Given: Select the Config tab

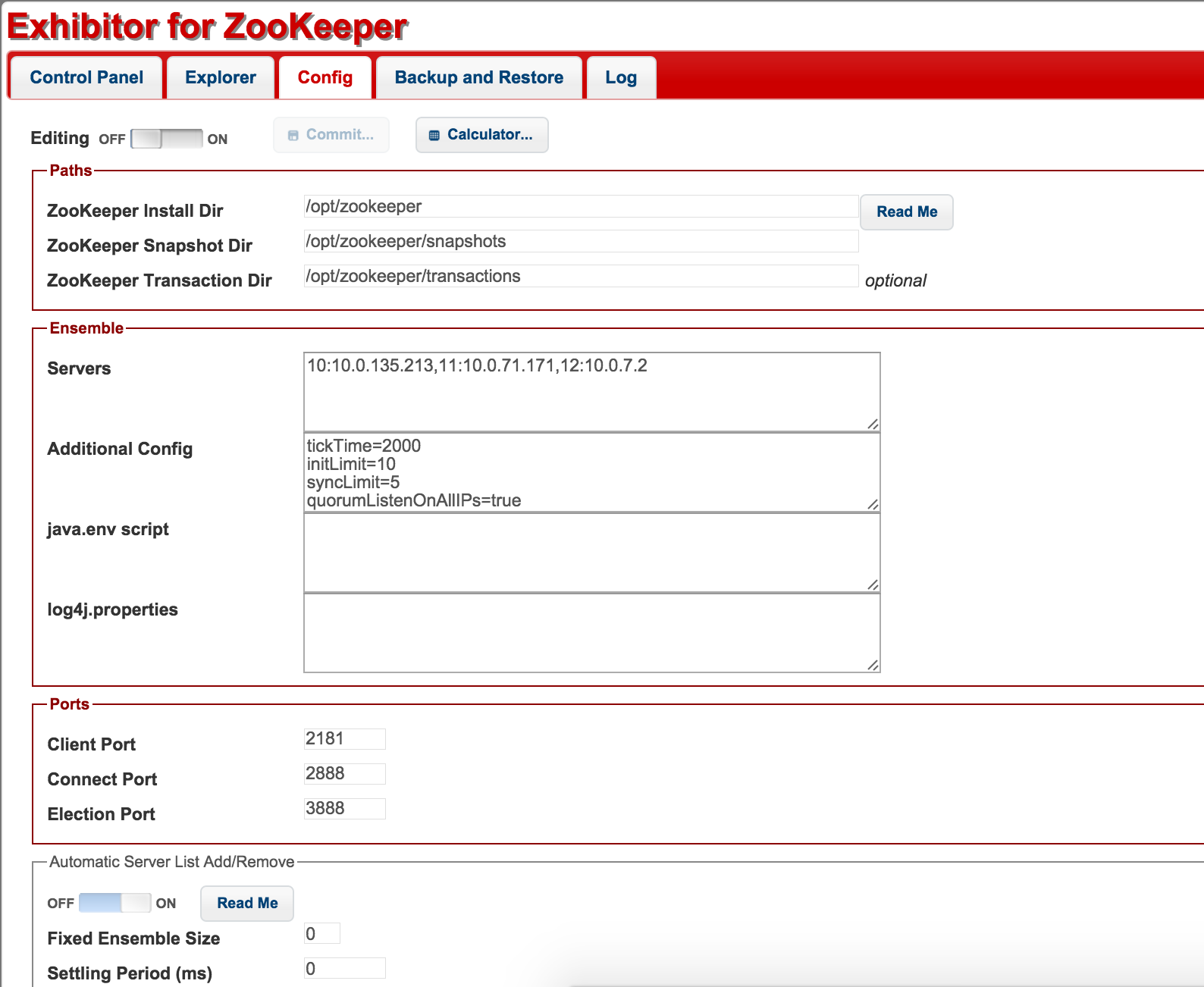Looking at the screenshot, I should pos(325,78).
